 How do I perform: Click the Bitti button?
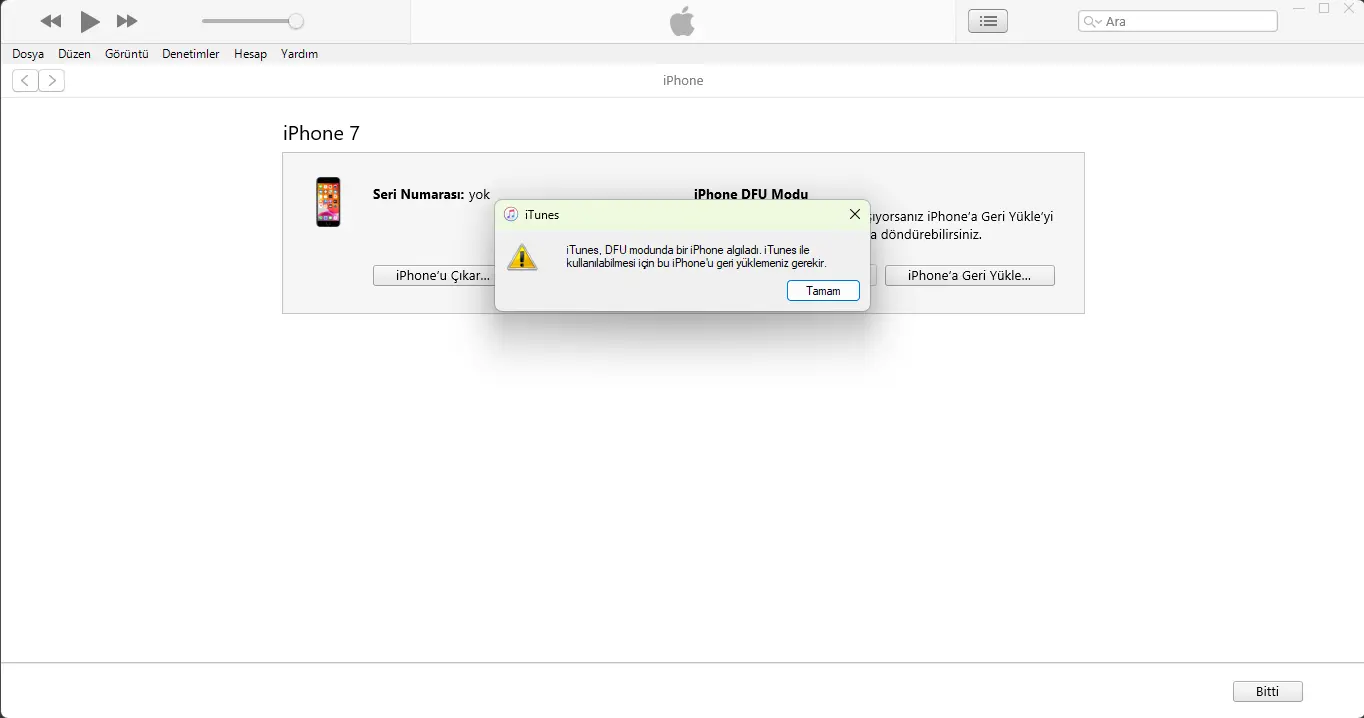tap(1268, 692)
